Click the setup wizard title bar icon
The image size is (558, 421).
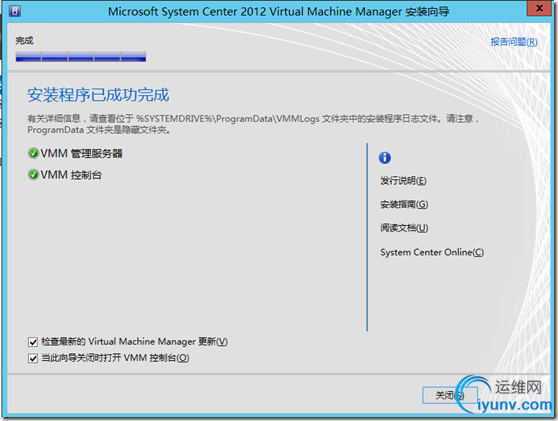(x=15, y=11)
